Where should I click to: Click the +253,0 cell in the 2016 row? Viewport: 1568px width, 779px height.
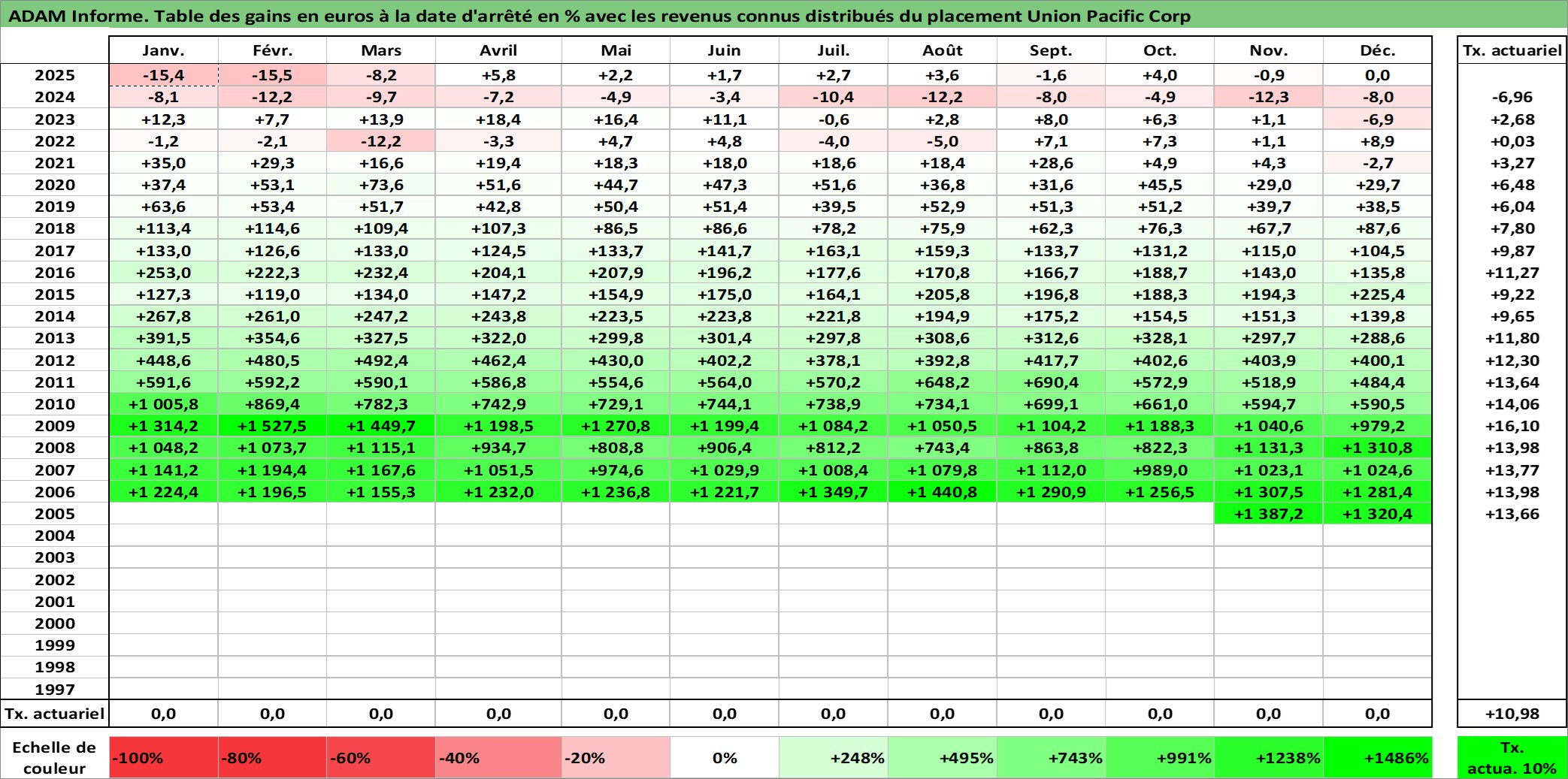click(164, 273)
